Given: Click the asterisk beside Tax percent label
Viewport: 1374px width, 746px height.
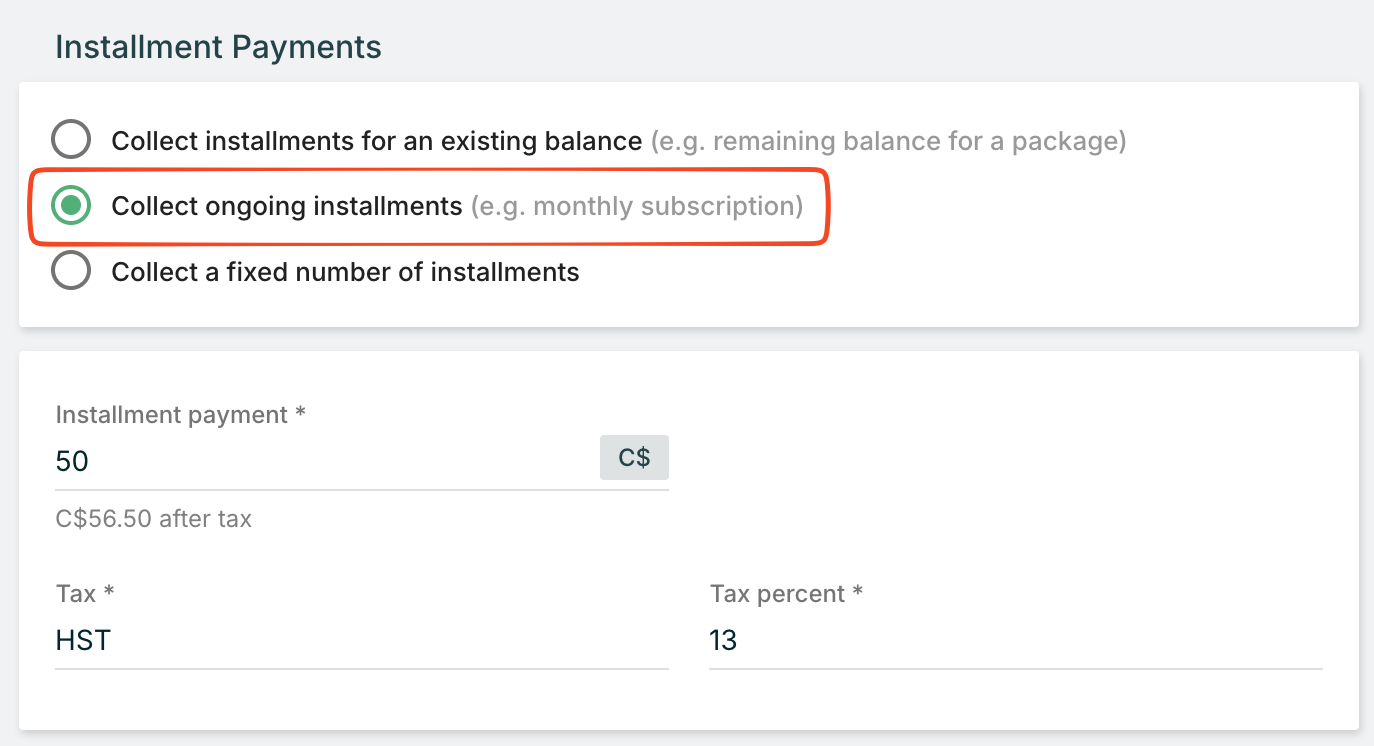Looking at the screenshot, I should coord(858,593).
